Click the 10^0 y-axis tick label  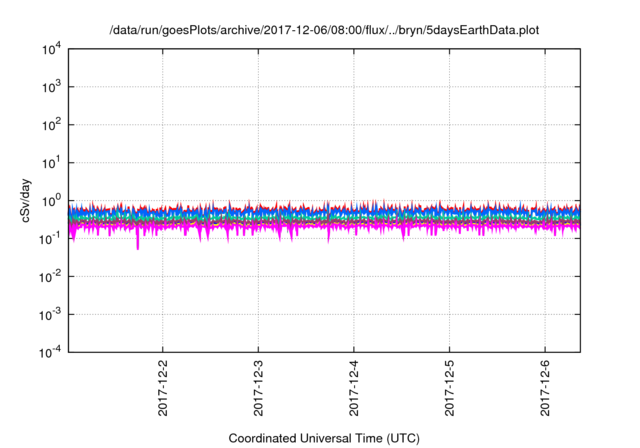click(x=52, y=201)
